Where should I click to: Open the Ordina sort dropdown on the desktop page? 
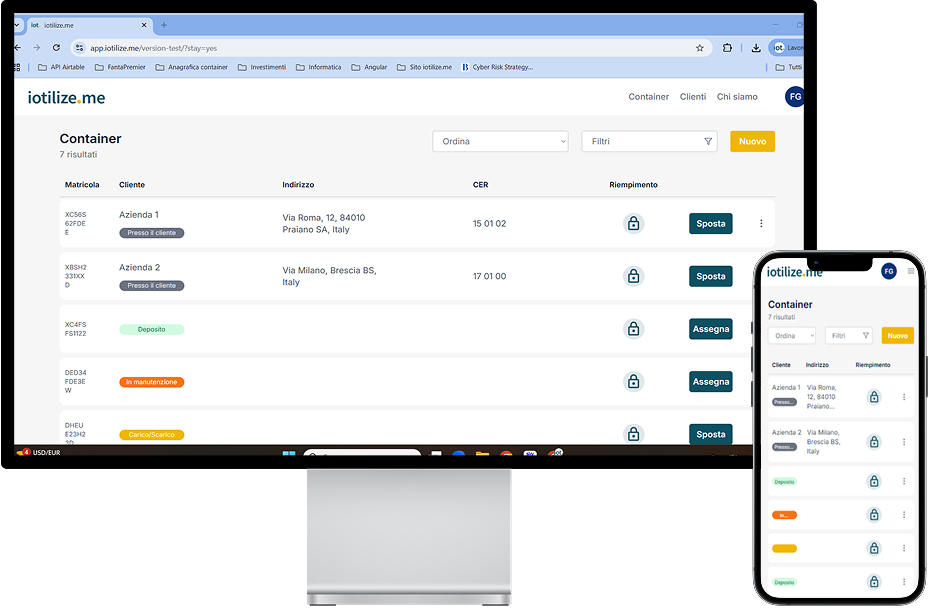pyautogui.click(x=501, y=141)
